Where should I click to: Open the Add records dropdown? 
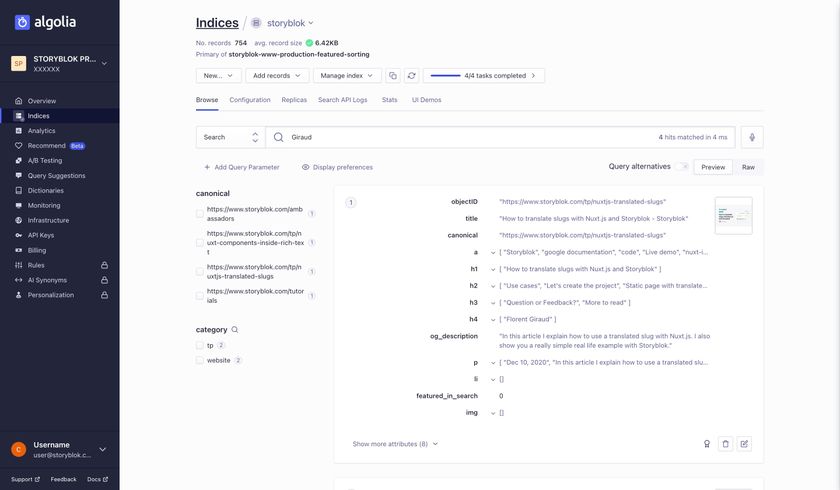click(277, 76)
